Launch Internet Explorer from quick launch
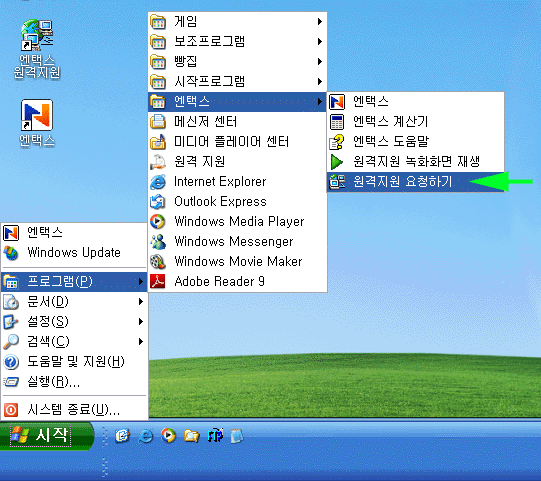541x481 pixels. click(x=146, y=436)
